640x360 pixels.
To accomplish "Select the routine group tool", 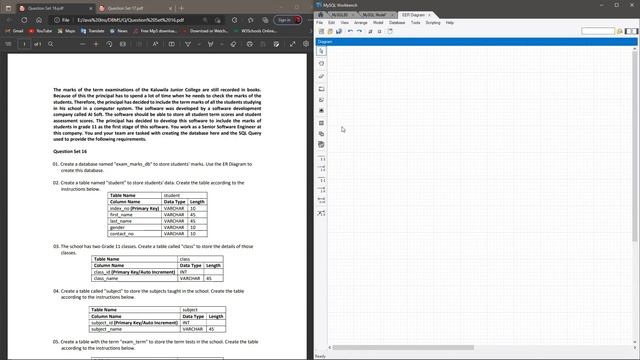I will click(x=321, y=144).
